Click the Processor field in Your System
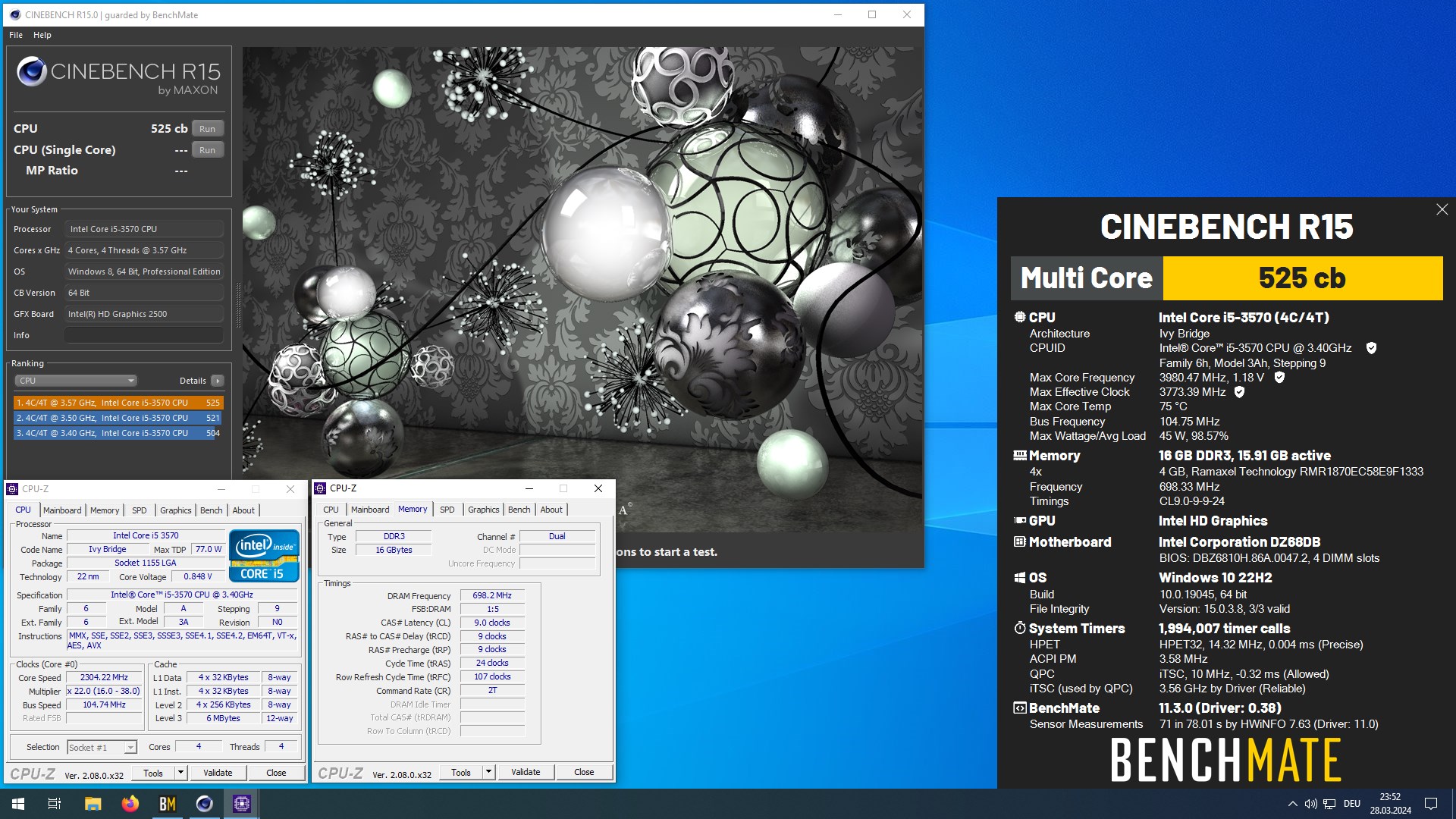This screenshot has height=819, width=1456. (x=144, y=229)
